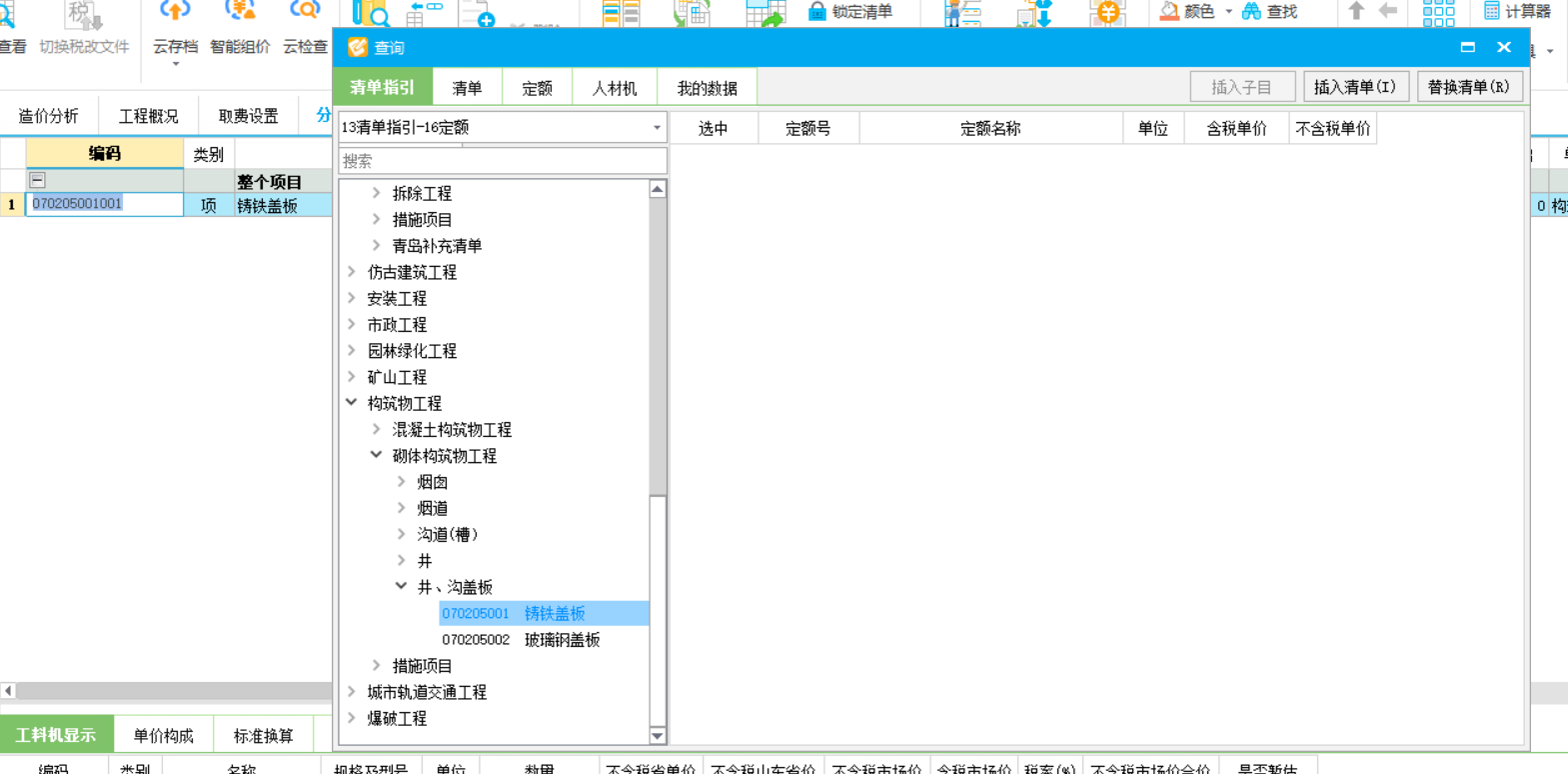Click the 定额名称 column header
This screenshot has height=774, width=1568.
(990, 128)
